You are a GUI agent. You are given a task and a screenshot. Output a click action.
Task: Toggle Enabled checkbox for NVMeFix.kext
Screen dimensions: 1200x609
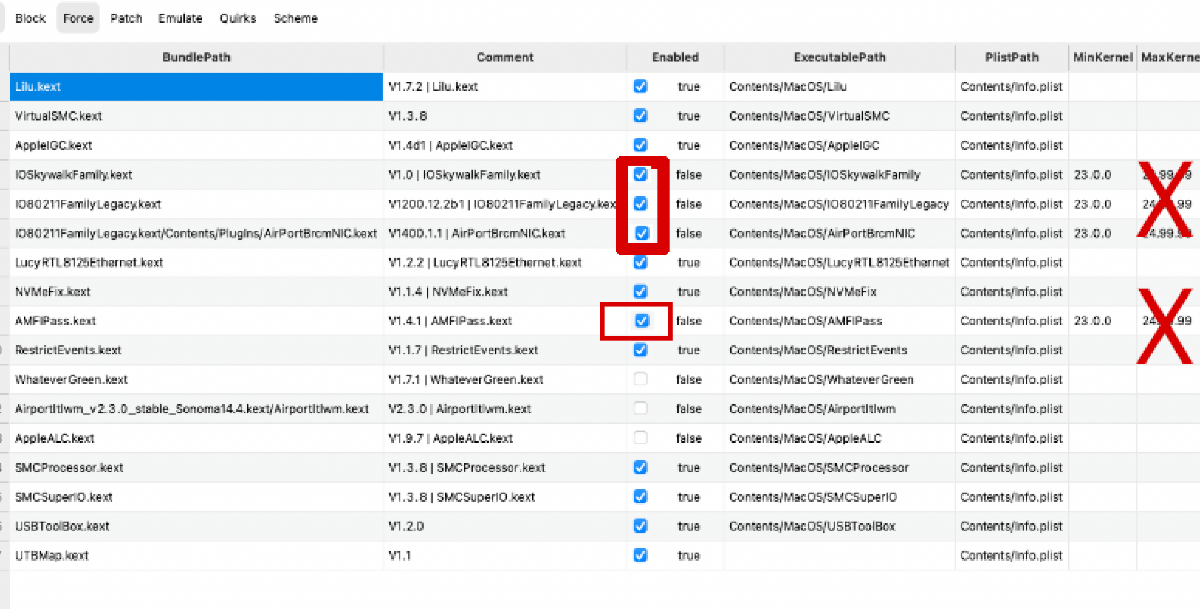[x=640, y=292]
